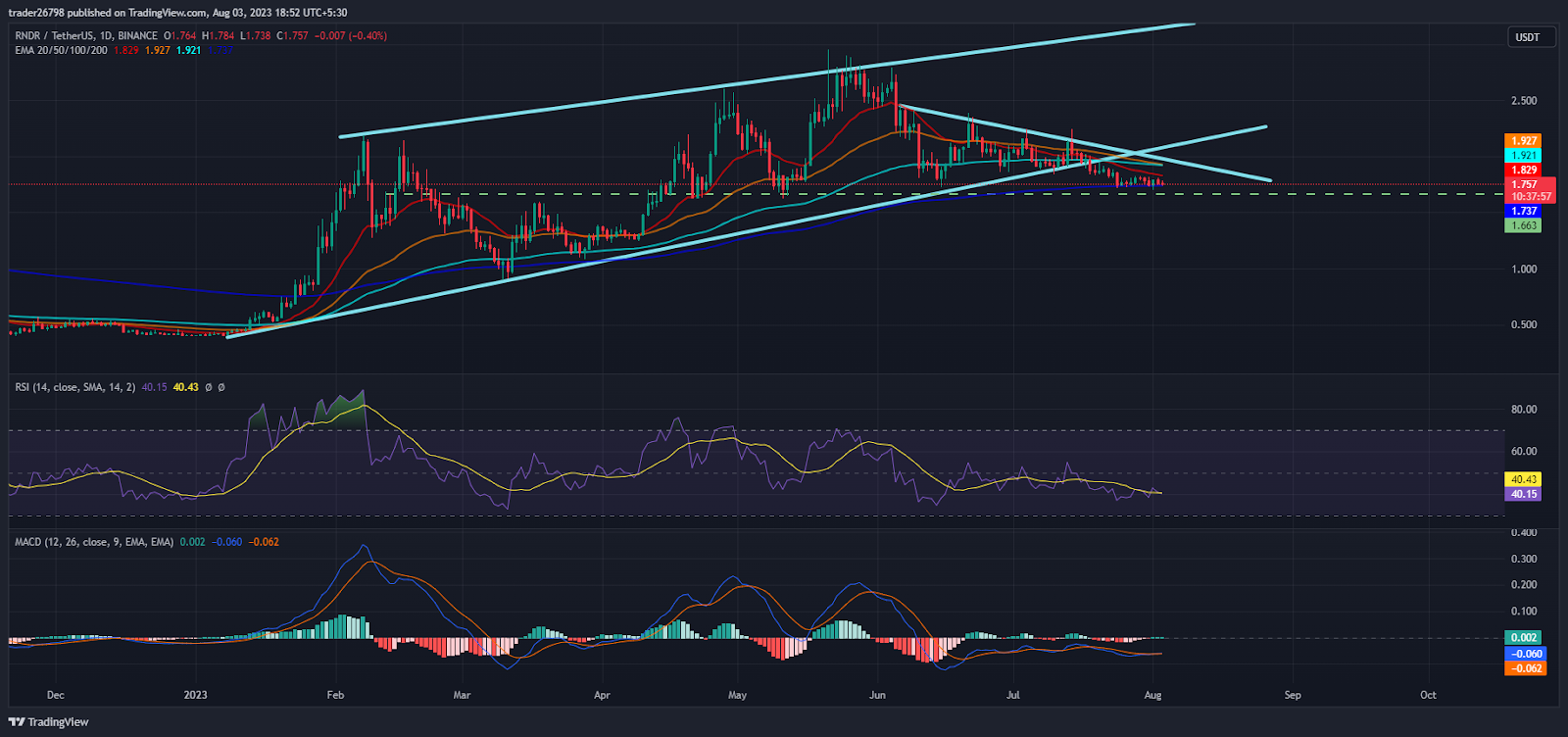Click the RSI legend value 40.15

pos(154,387)
